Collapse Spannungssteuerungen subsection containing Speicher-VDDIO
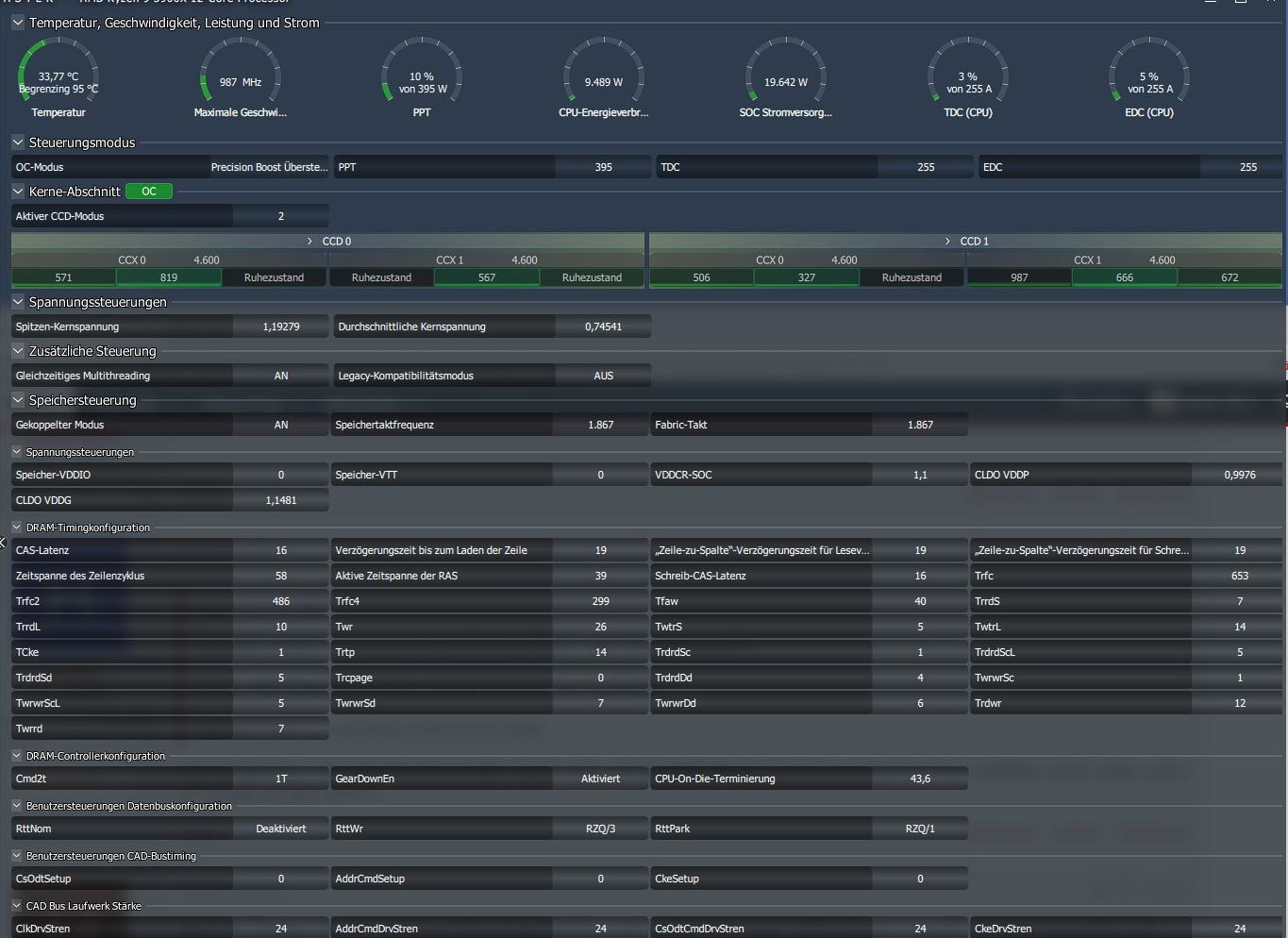This screenshot has width=1288, height=938. pyautogui.click(x=16, y=452)
